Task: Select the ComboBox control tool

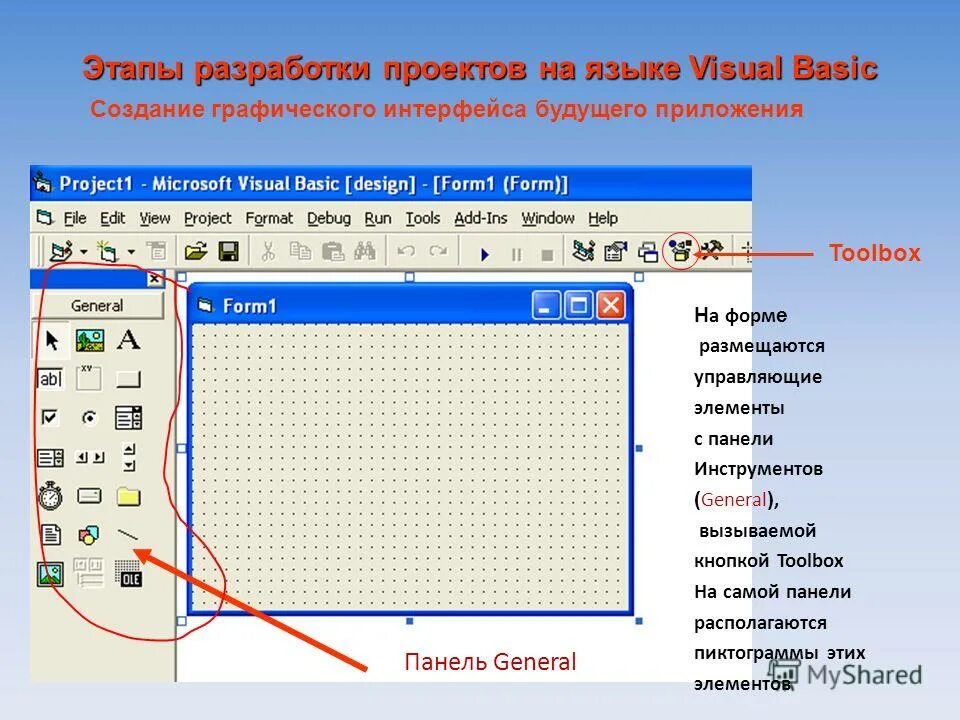Action: [129, 418]
